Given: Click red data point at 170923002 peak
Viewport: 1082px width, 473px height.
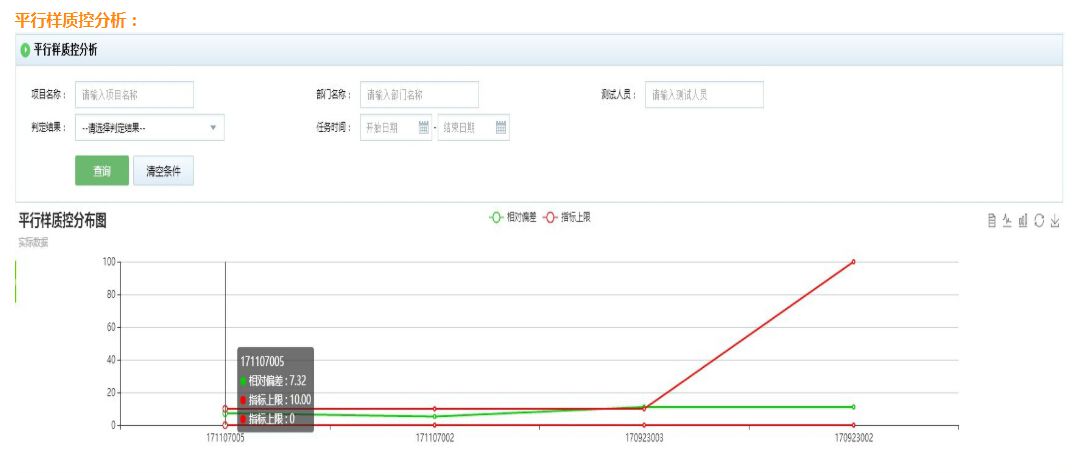Looking at the screenshot, I should click(853, 262).
